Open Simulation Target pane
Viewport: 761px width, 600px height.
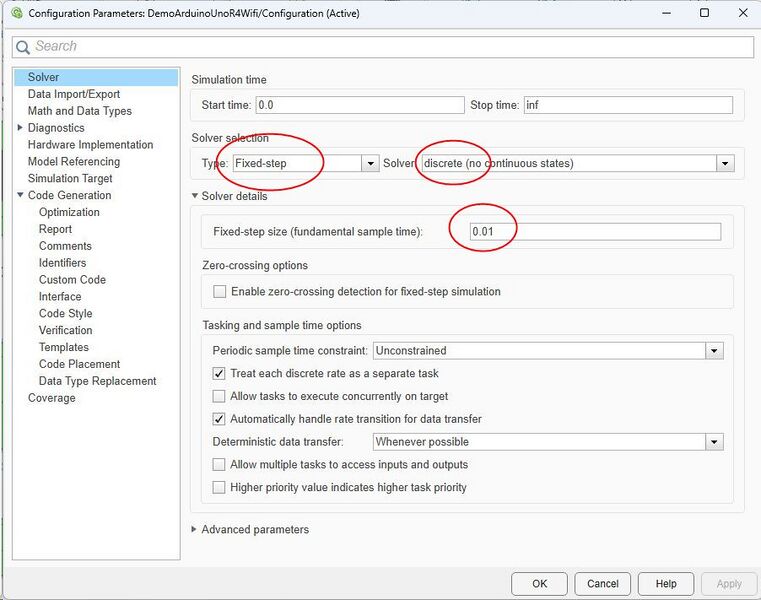[70, 179]
